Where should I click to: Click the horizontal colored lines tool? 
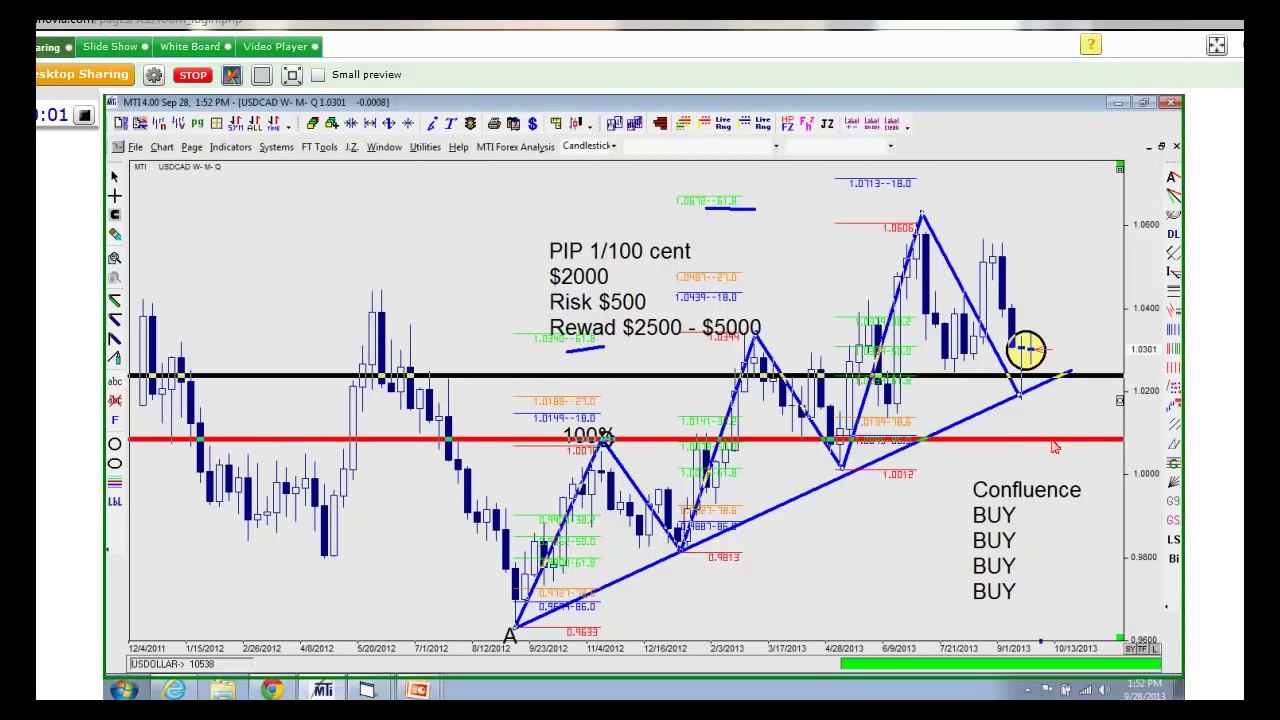point(115,484)
